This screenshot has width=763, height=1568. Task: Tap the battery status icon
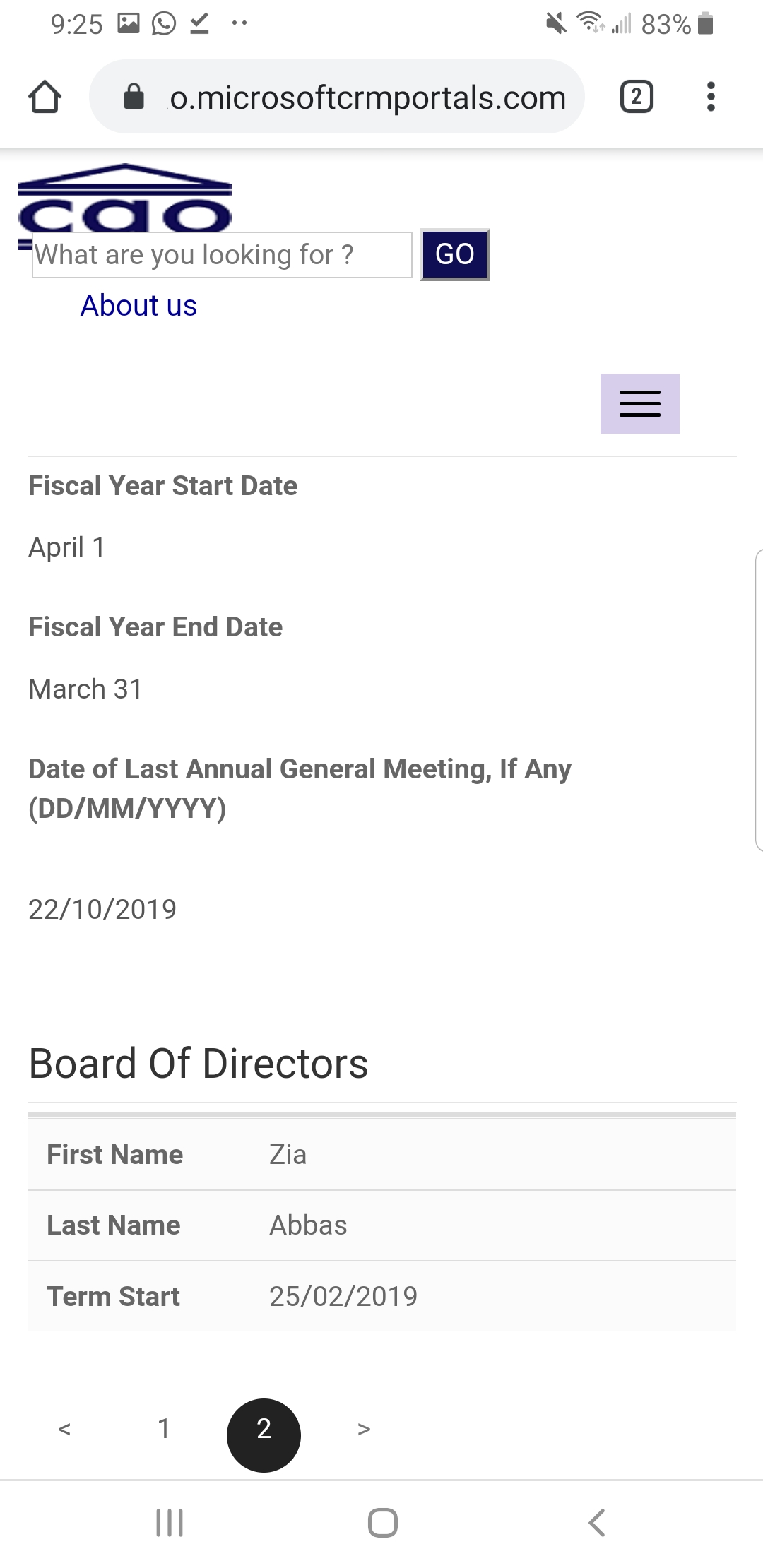click(x=705, y=24)
